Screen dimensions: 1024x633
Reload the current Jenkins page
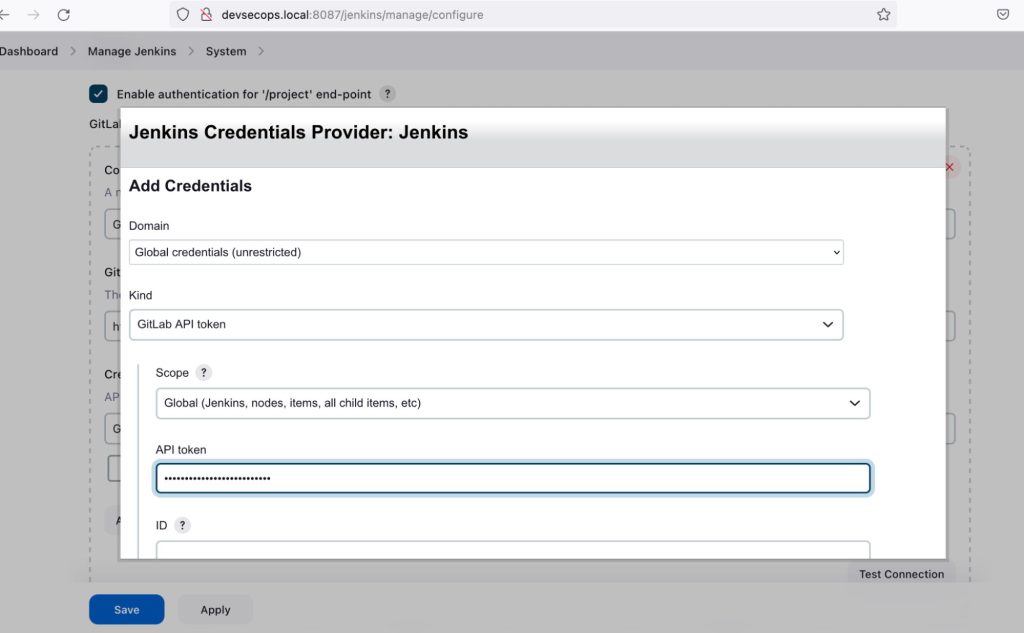[64, 14]
